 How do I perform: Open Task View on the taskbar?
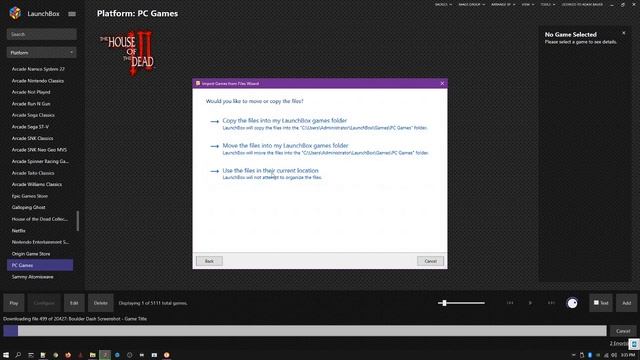(31, 355)
